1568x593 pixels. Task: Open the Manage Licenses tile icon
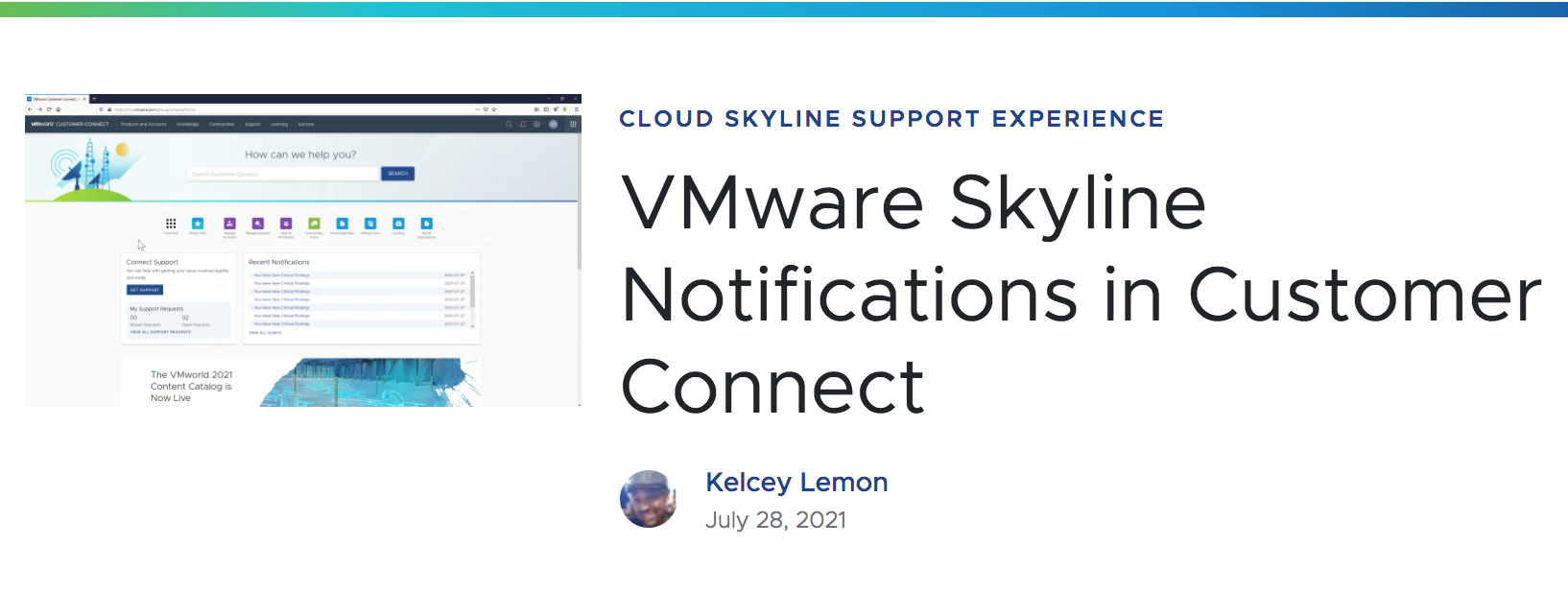pyautogui.click(x=257, y=224)
